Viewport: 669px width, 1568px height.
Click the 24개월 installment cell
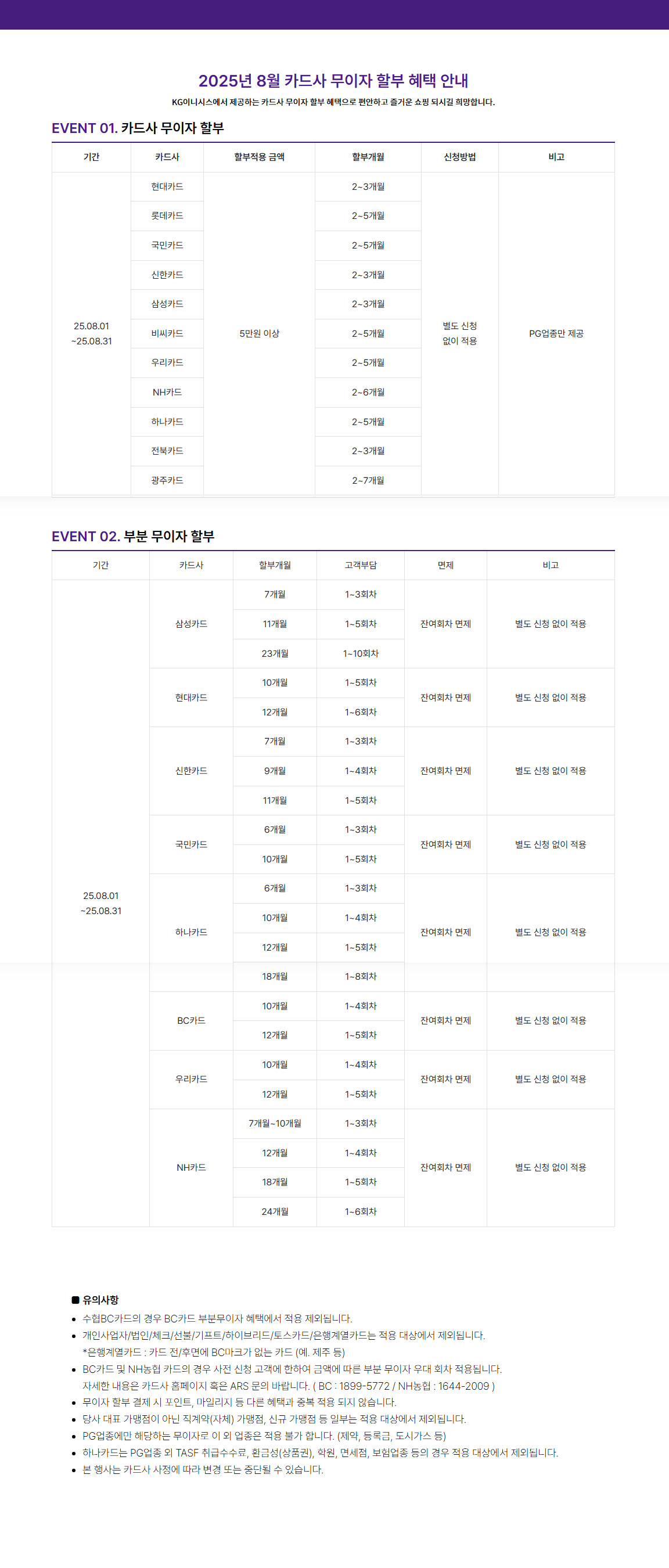point(275,1212)
